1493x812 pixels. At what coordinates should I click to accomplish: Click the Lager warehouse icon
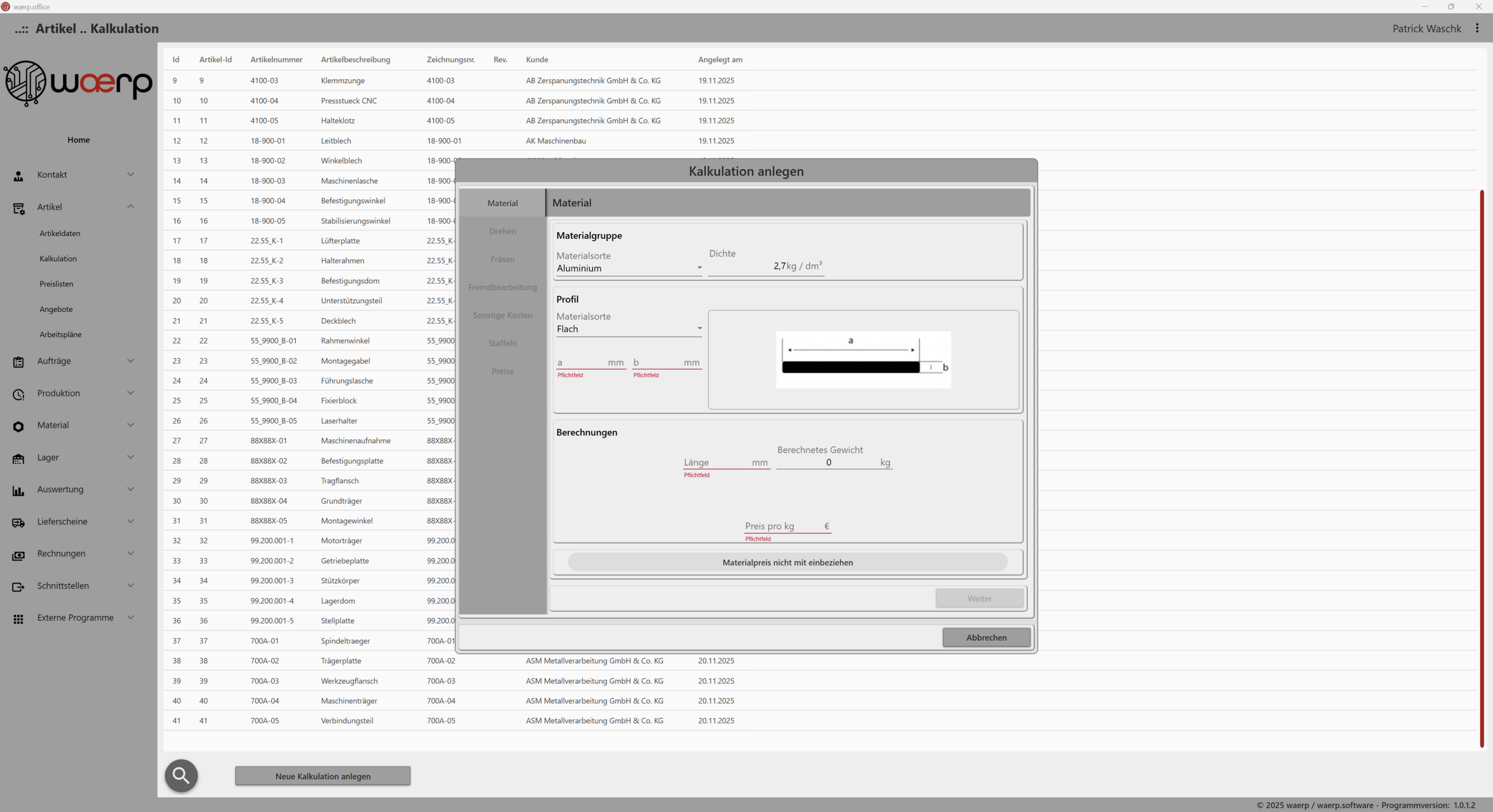coord(18,458)
